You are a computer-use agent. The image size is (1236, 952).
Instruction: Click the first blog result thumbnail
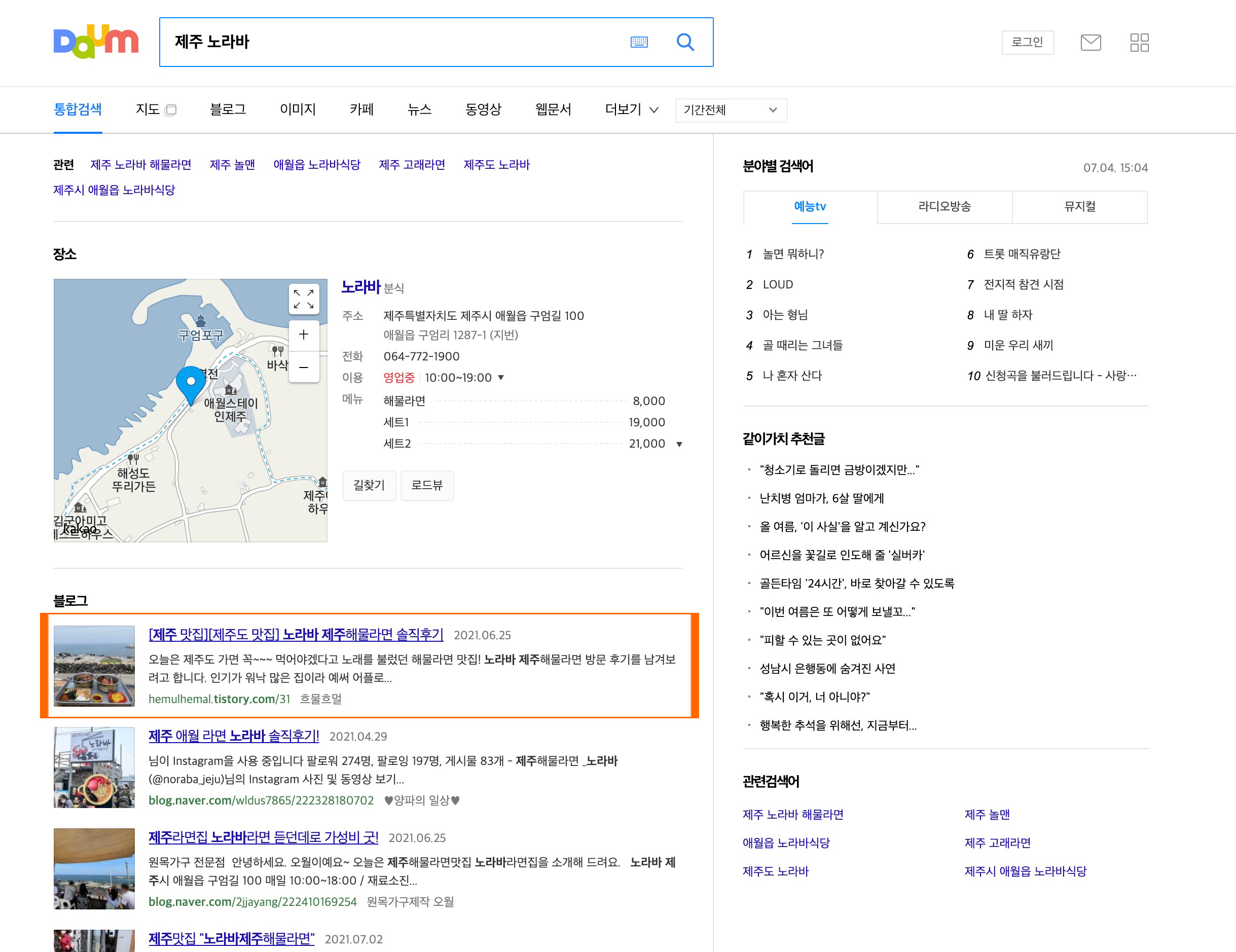(94, 666)
